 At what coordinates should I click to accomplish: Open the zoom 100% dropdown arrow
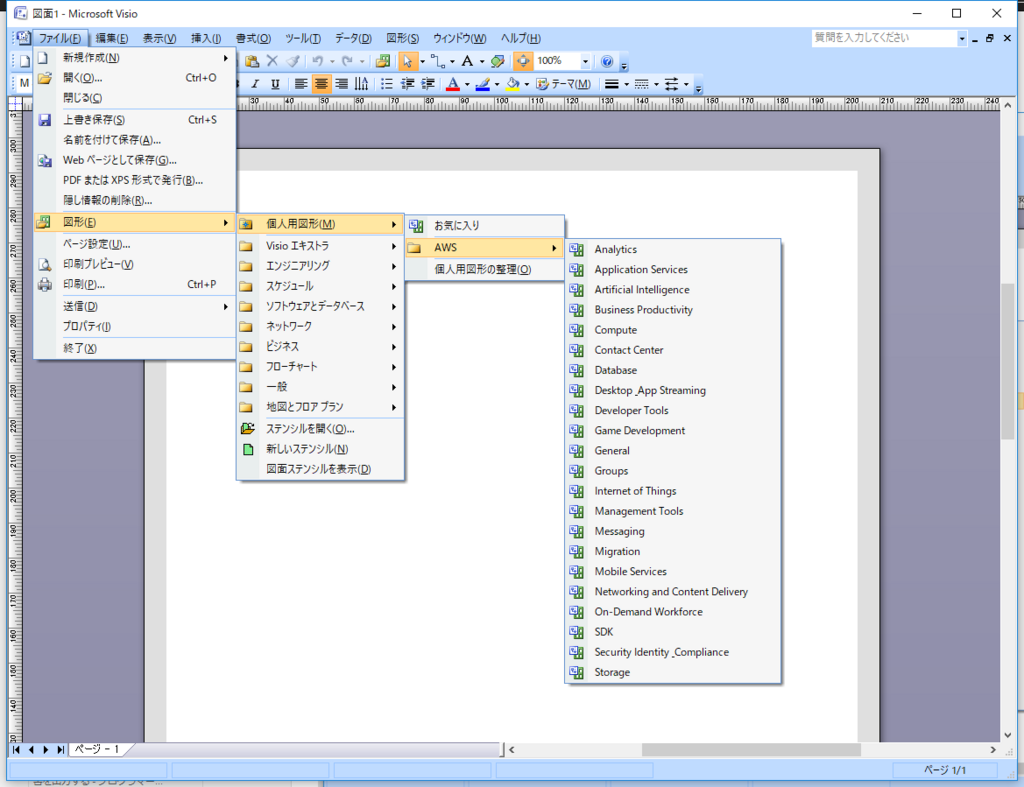coord(585,61)
